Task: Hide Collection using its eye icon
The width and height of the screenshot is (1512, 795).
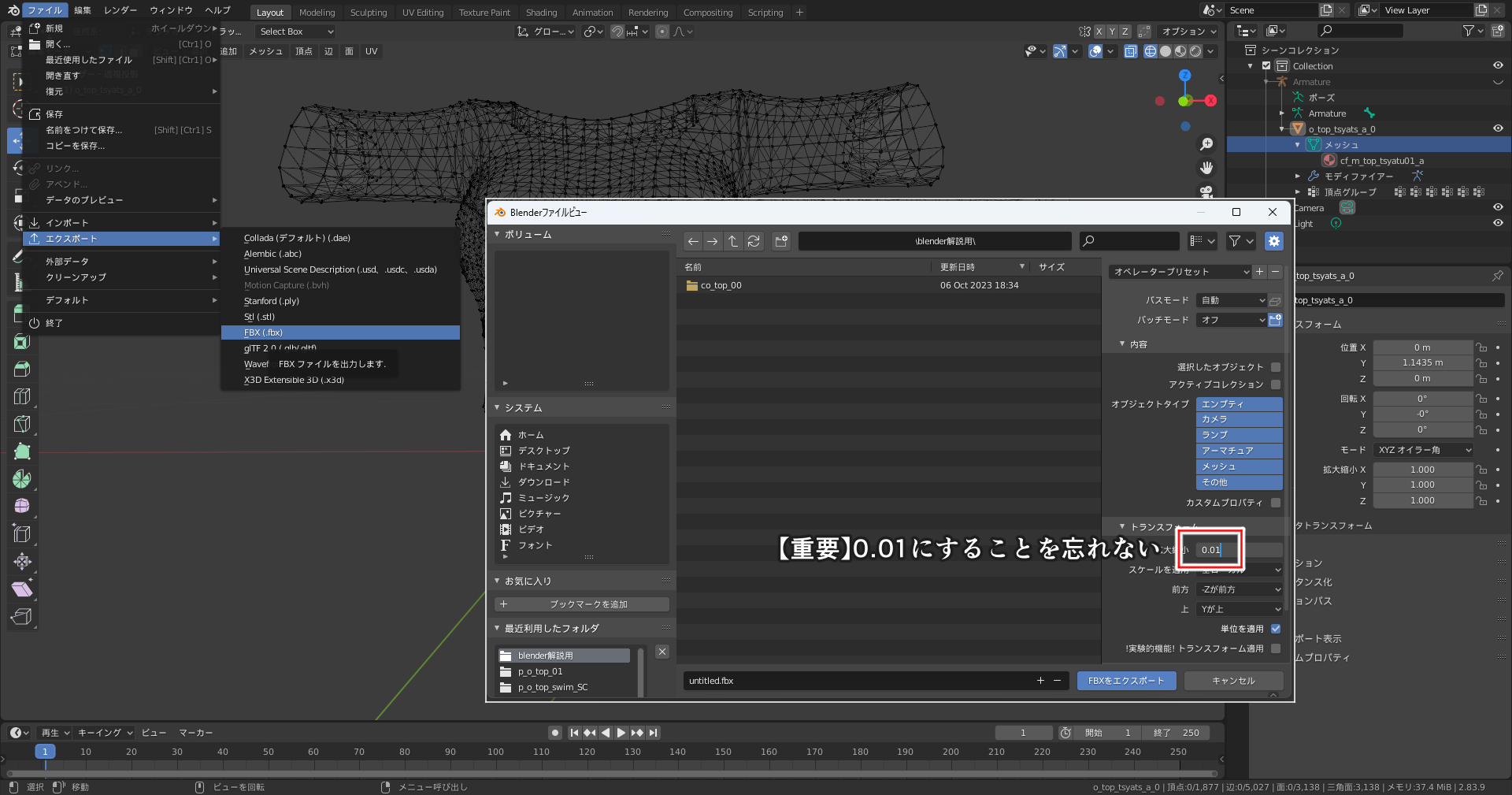Action: click(x=1498, y=65)
